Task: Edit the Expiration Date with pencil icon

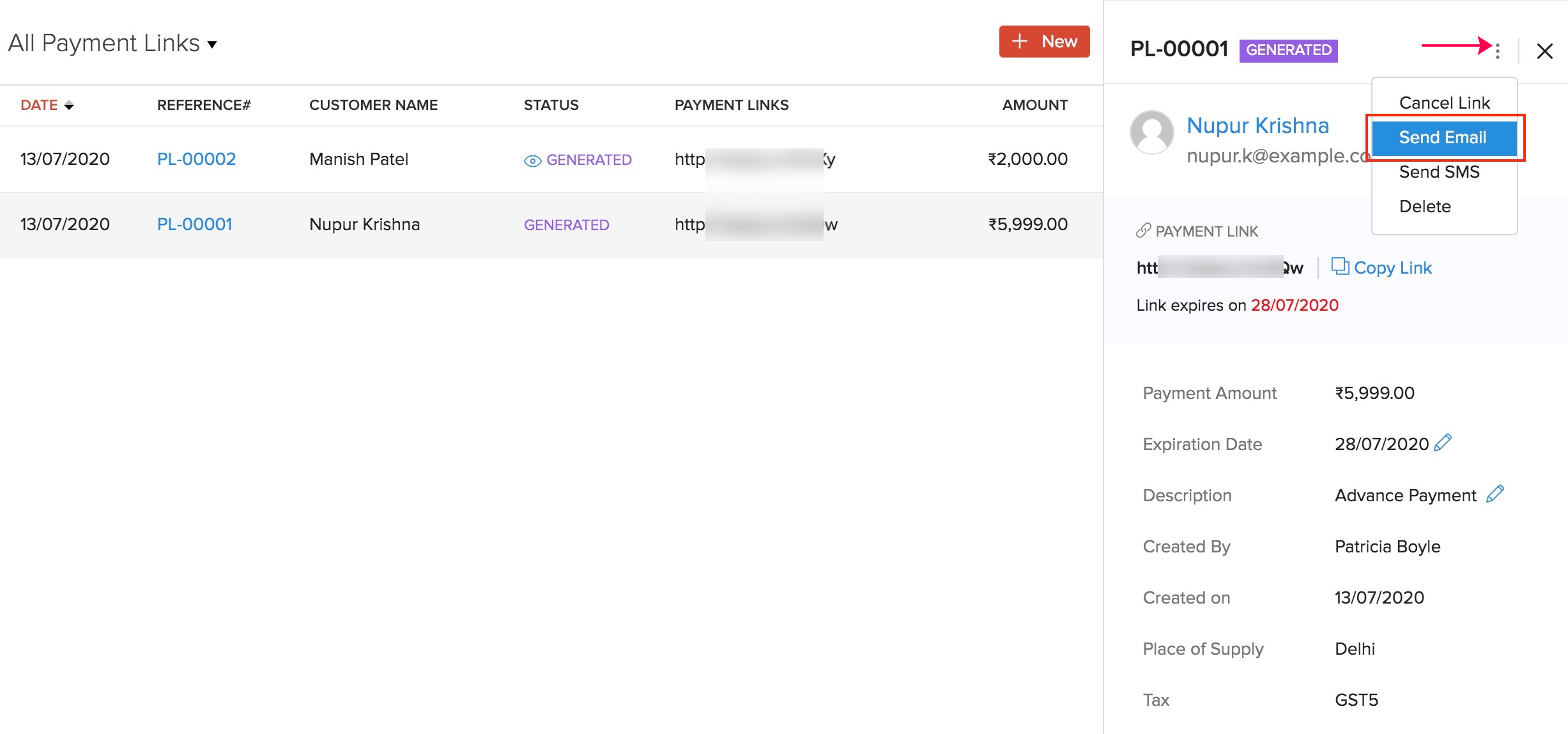Action: click(1443, 442)
